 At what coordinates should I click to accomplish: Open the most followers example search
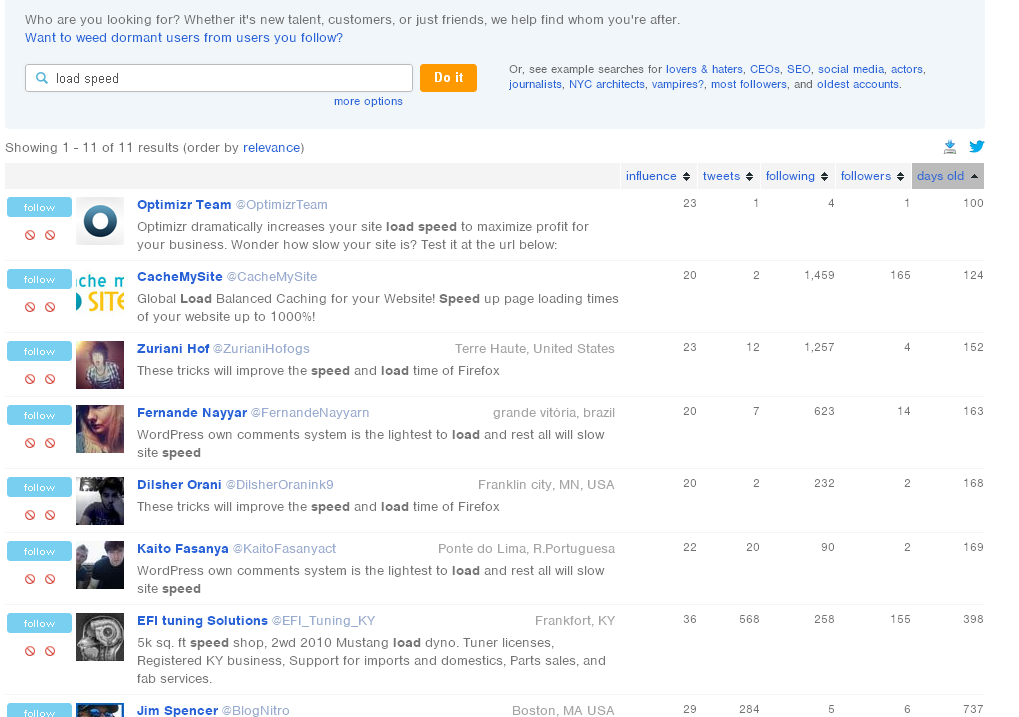(x=749, y=85)
